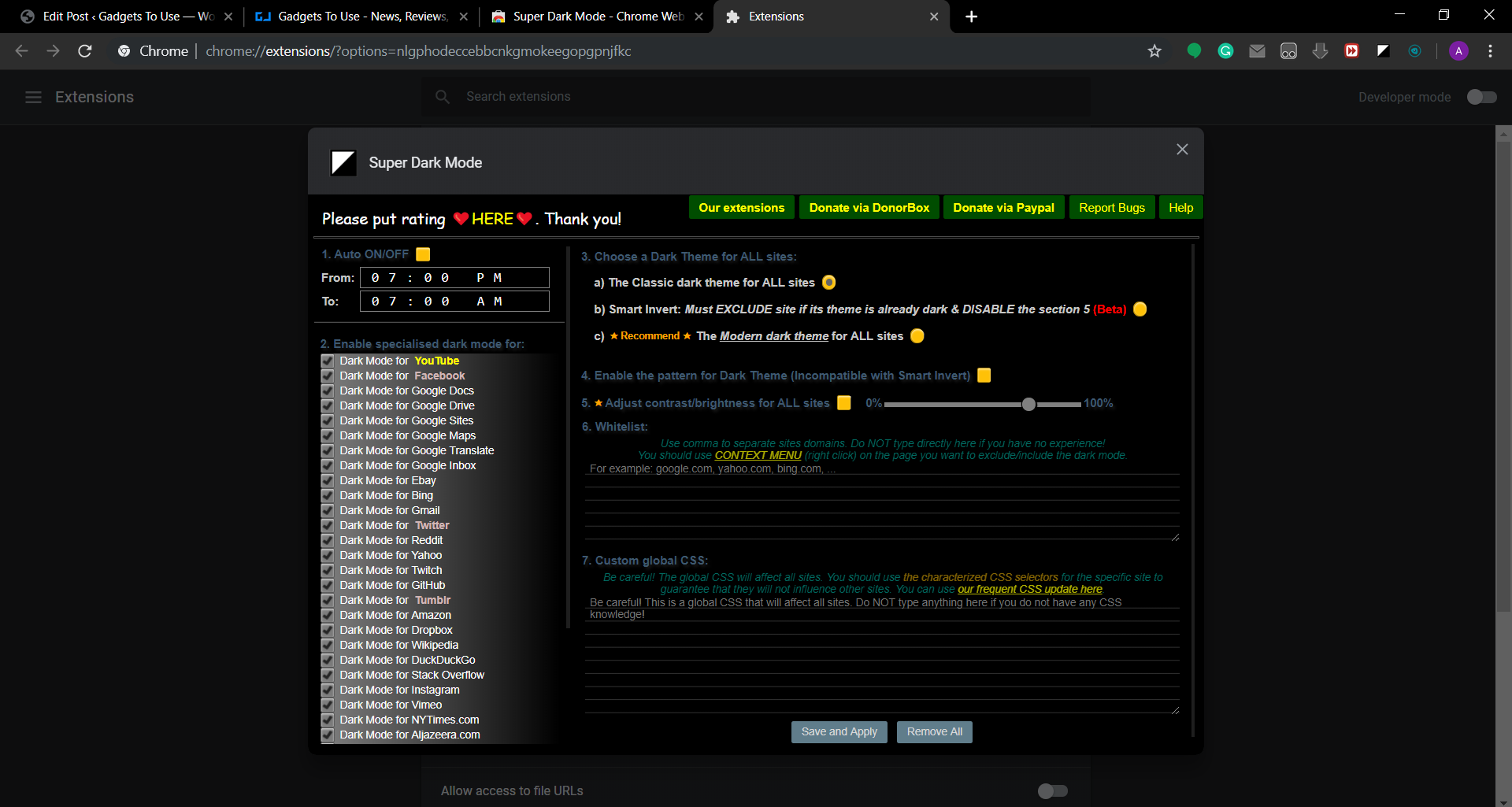Click the Chrome site info icon
The width and height of the screenshot is (1512, 807).
point(124,51)
